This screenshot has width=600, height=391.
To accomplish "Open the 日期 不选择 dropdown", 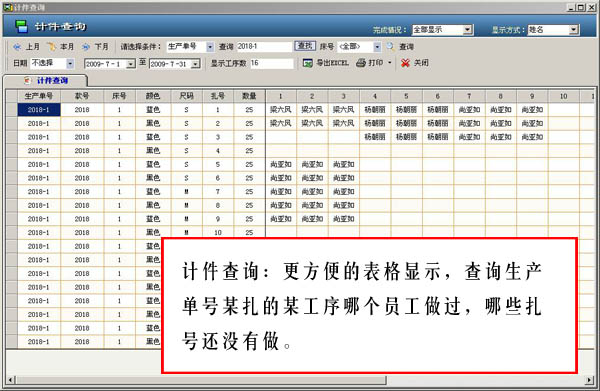I will click(x=70, y=63).
